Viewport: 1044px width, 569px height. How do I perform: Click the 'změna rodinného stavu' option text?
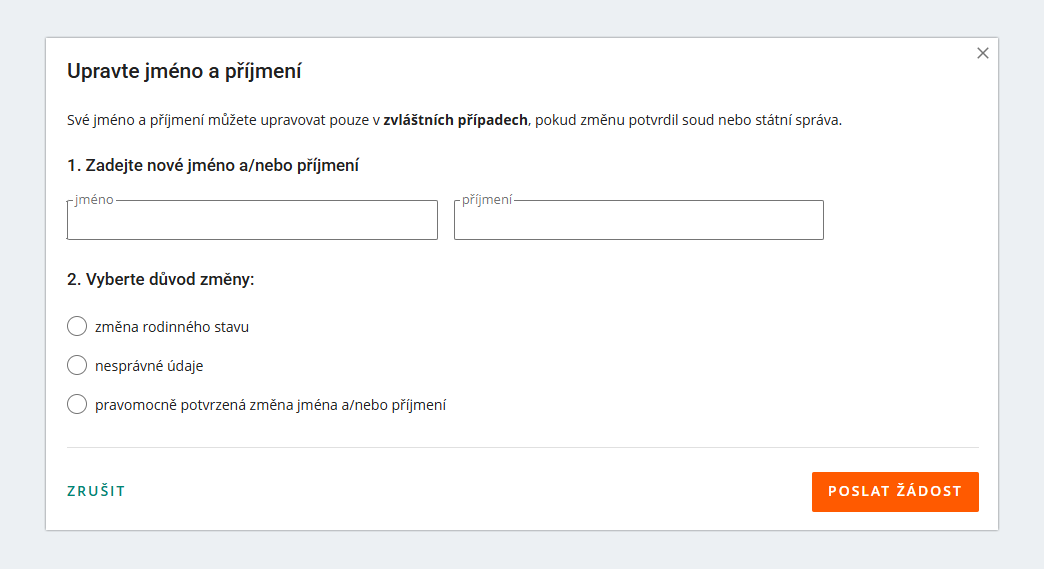pos(171,327)
